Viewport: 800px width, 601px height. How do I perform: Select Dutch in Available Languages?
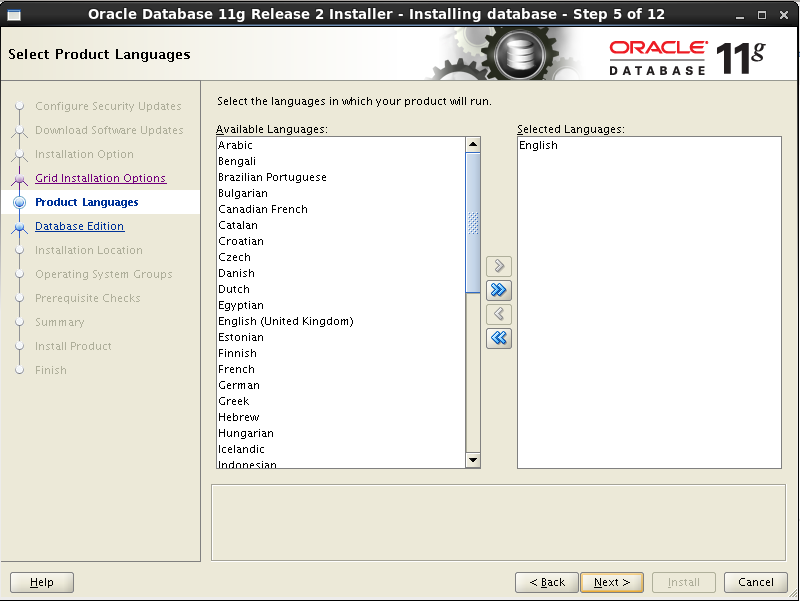click(341, 289)
